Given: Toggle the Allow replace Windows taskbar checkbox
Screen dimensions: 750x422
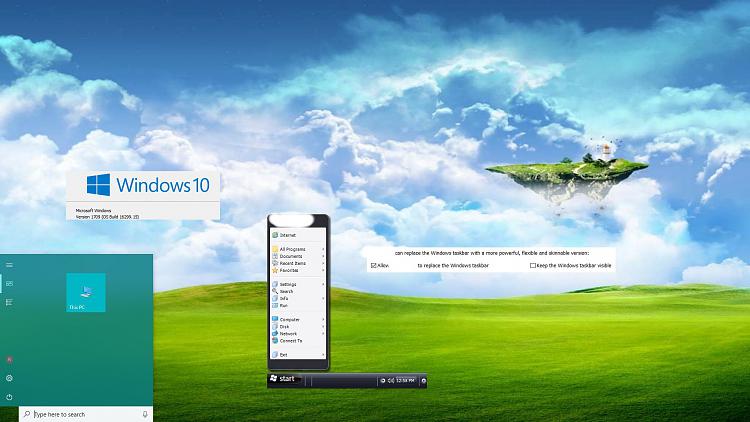Looking at the screenshot, I should 374,266.
